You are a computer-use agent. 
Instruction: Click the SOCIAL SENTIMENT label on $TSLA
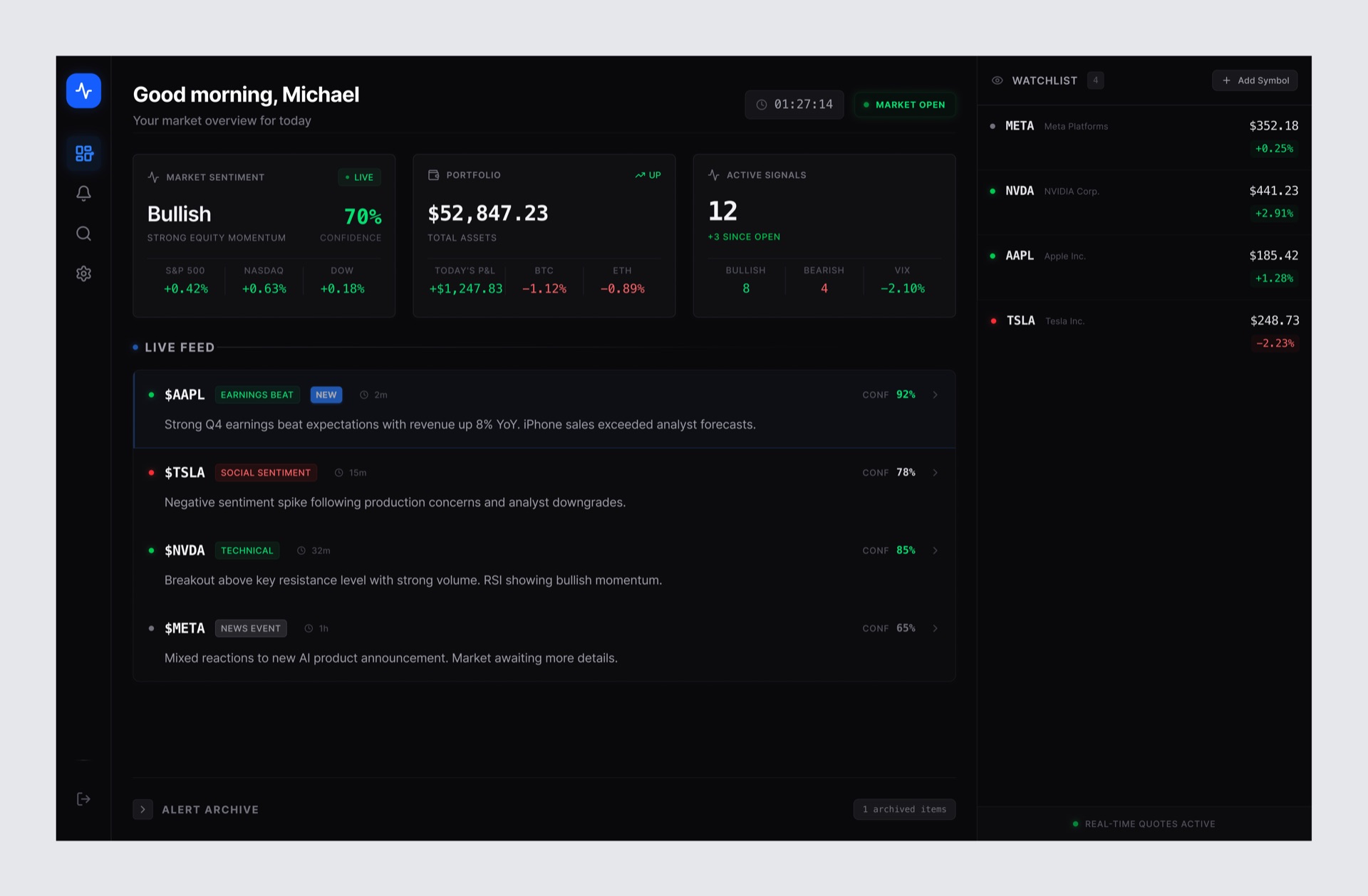pos(266,472)
